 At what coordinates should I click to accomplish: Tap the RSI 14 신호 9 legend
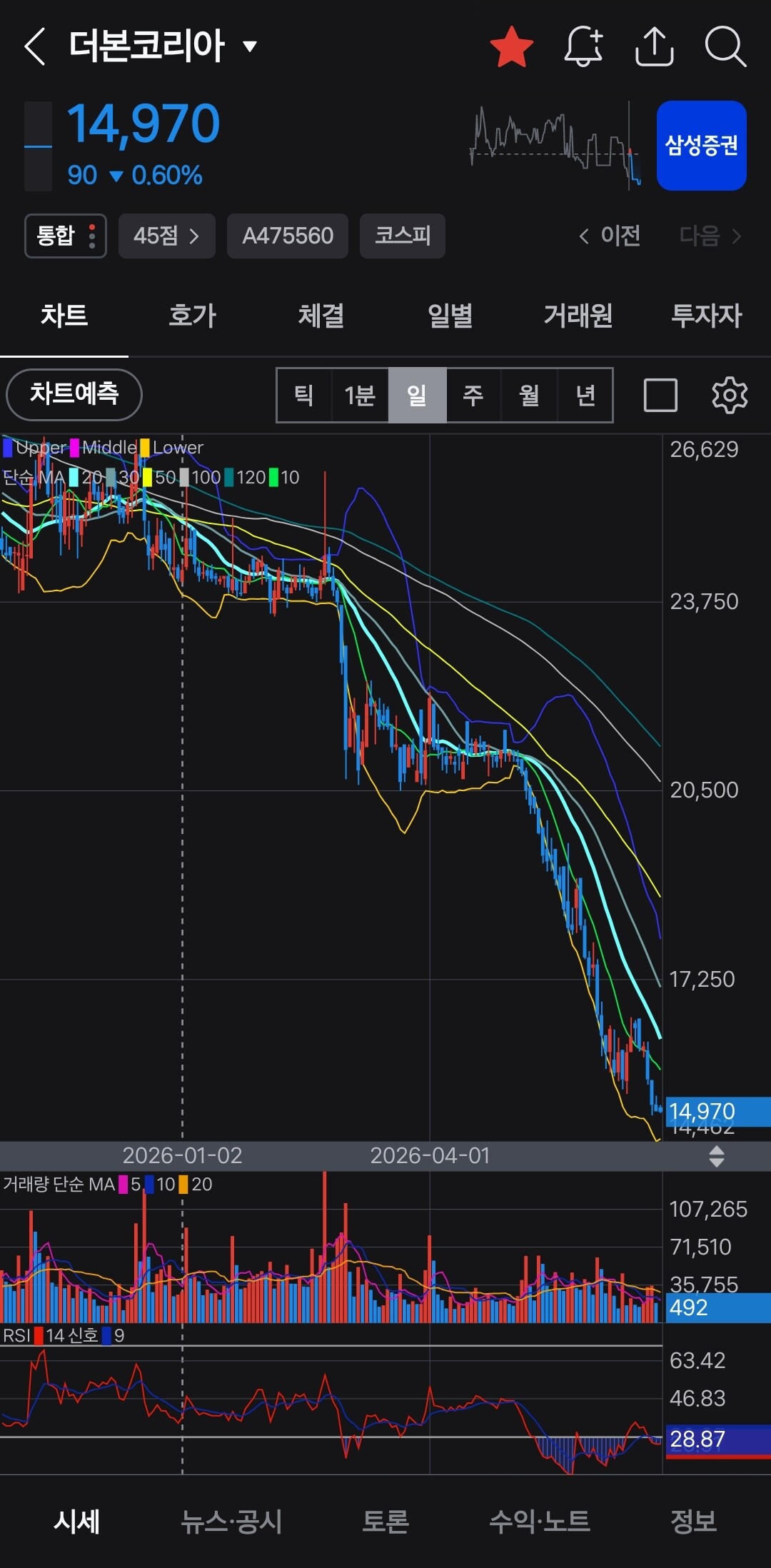point(64,1336)
